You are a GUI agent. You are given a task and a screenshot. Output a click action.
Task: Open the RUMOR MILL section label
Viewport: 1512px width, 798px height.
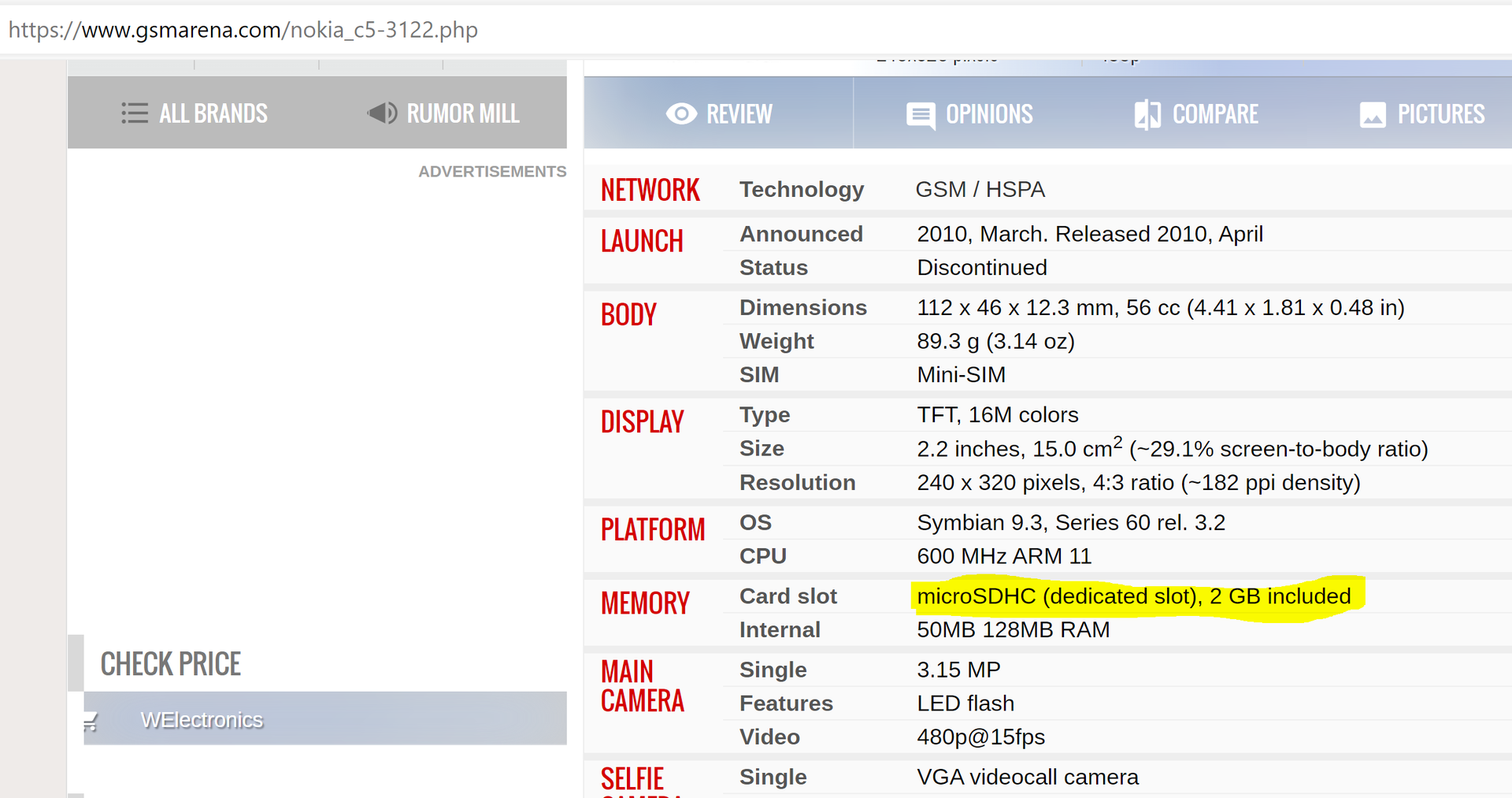tap(463, 113)
